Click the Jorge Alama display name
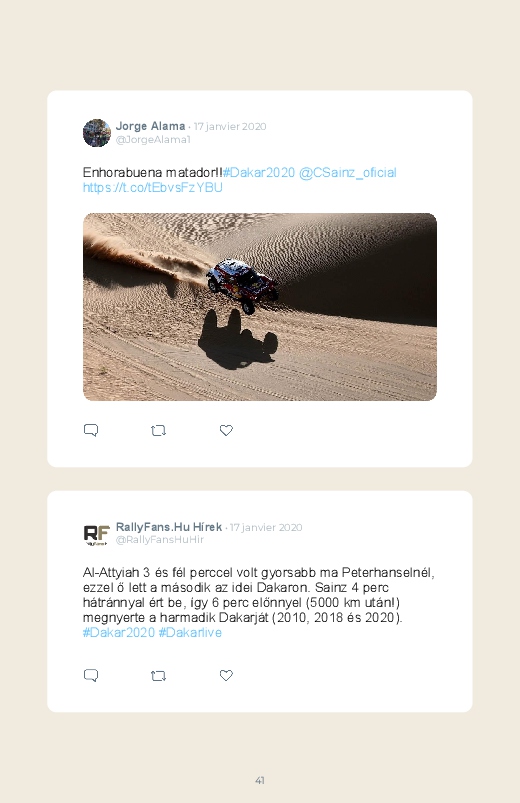The image size is (520, 803). click(x=151, y=126)
